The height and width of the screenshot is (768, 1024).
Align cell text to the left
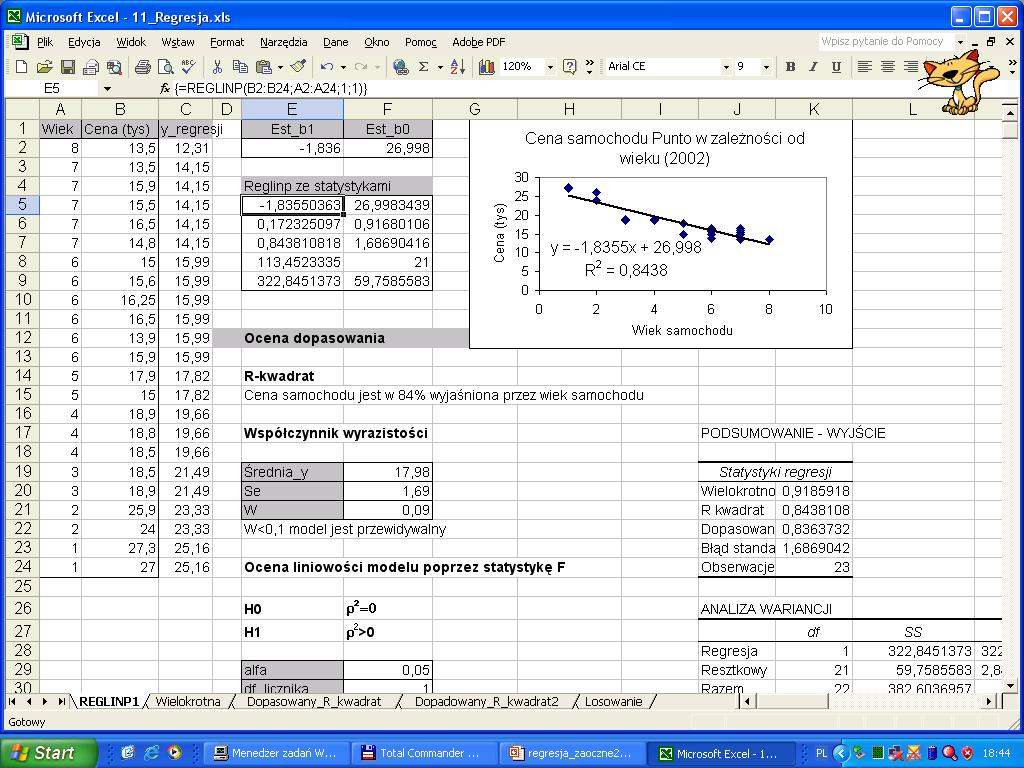click(865, 67)
